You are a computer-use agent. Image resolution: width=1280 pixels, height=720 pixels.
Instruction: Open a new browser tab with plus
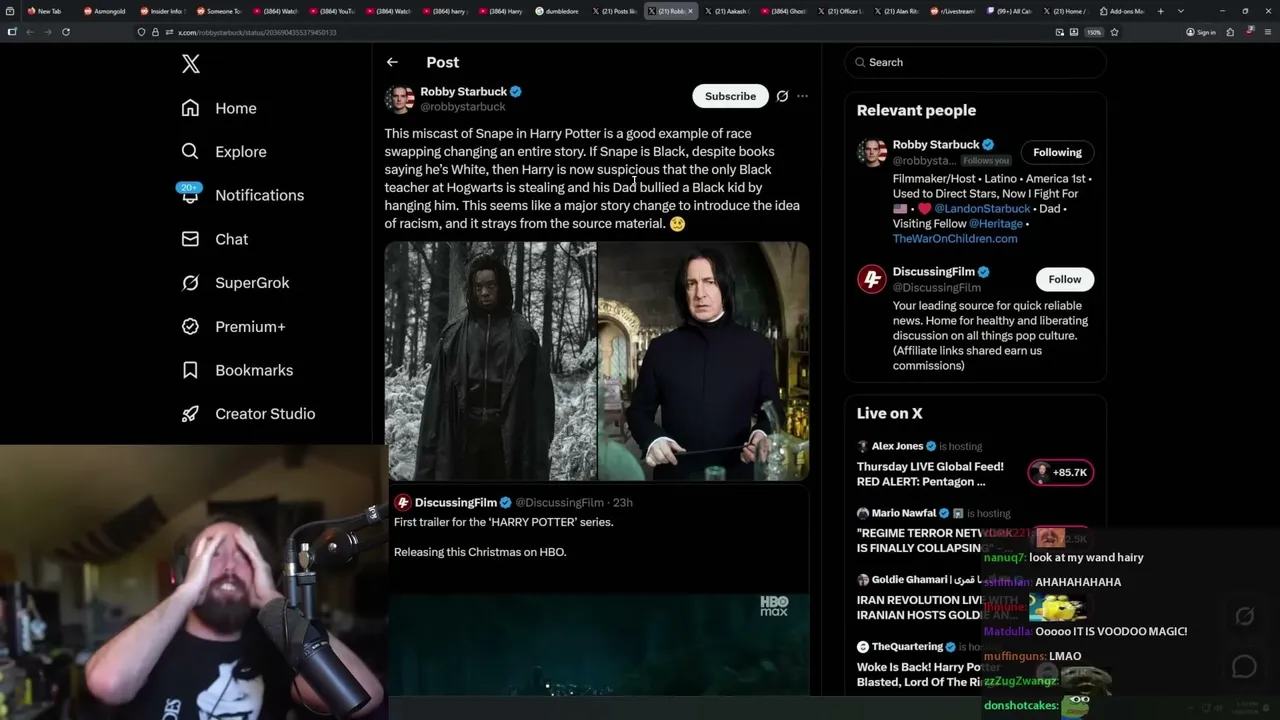[x=1160, y=11]
